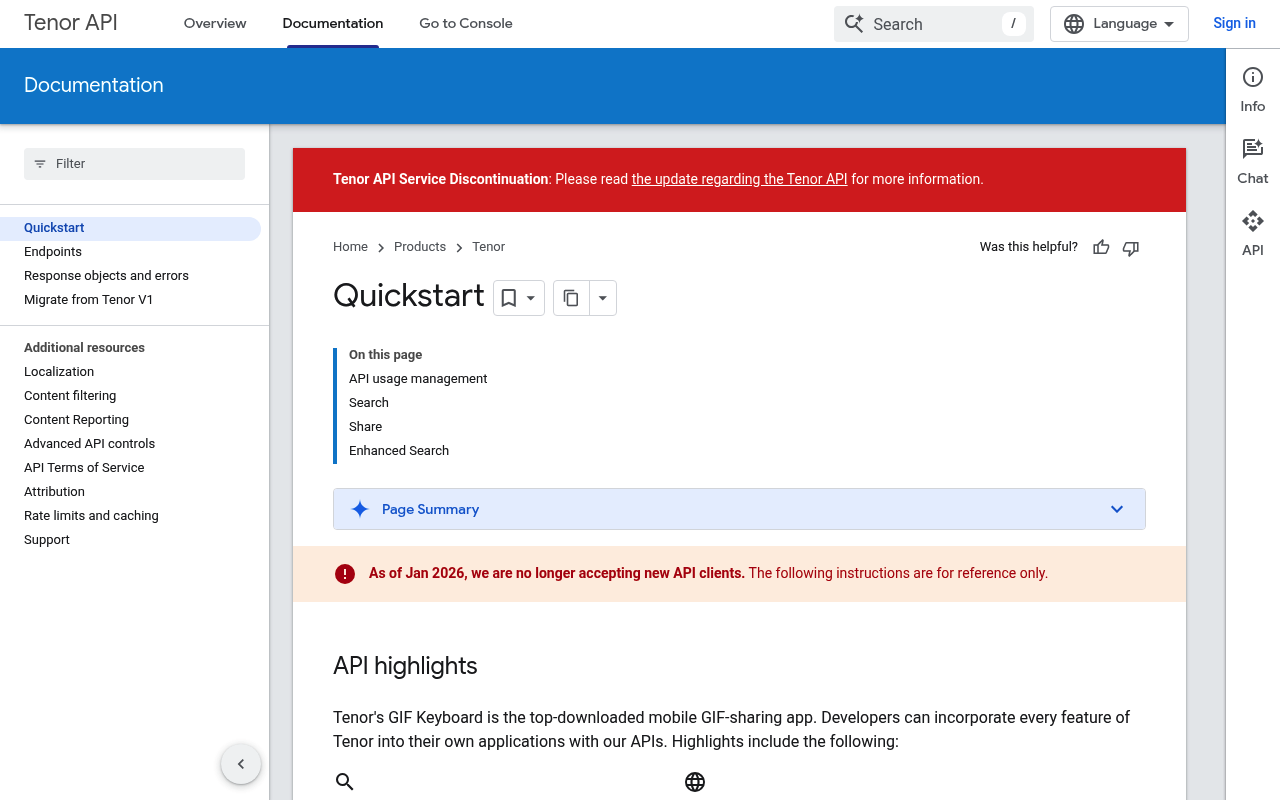1280x800 pixels.
Task: Click the search sparkle magnifier icon
Action: [854, 24]
